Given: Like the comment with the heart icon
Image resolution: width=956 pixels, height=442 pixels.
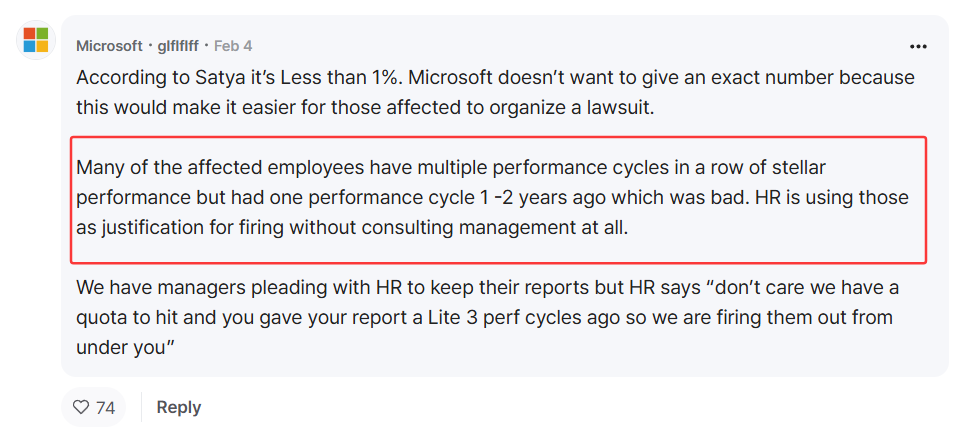Looking at the screenshot, I should coord(80,407).
